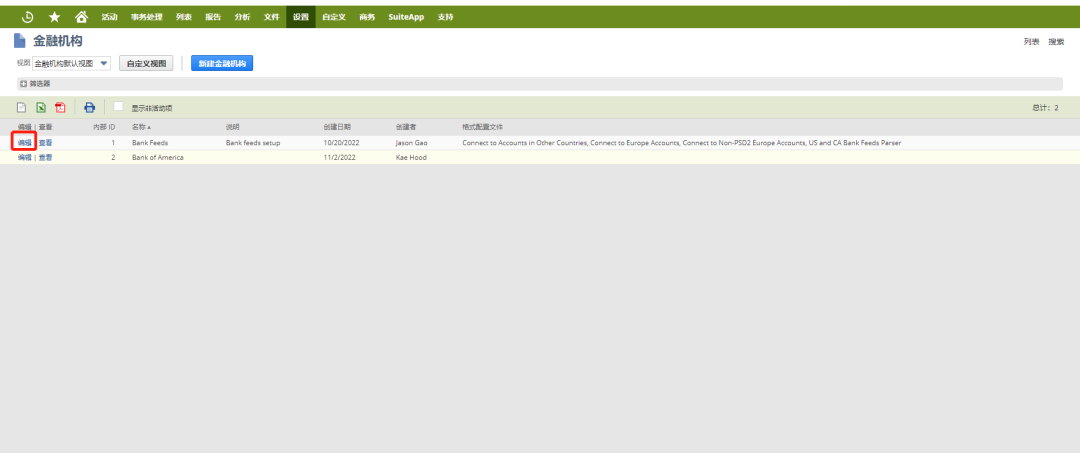Export the list as CSV icon
The width and height of the screenshot is (1080, 453).
coord(21,107)
